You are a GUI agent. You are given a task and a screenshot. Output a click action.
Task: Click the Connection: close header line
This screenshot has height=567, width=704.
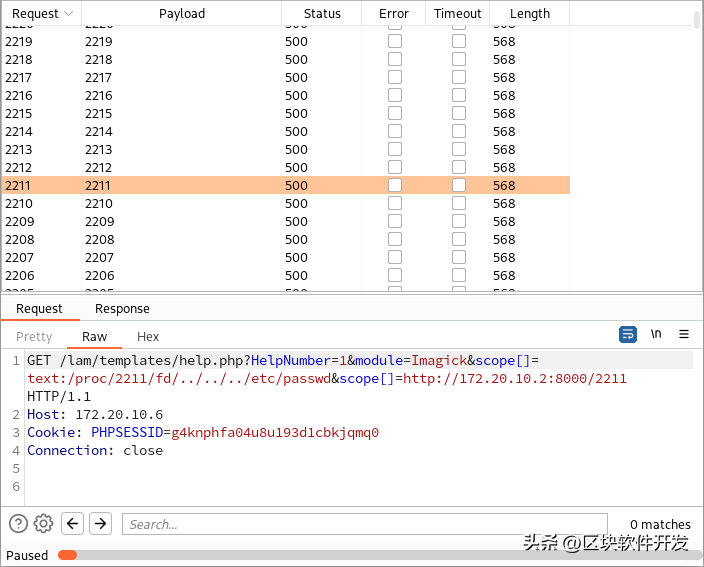[x=95, y=450]
